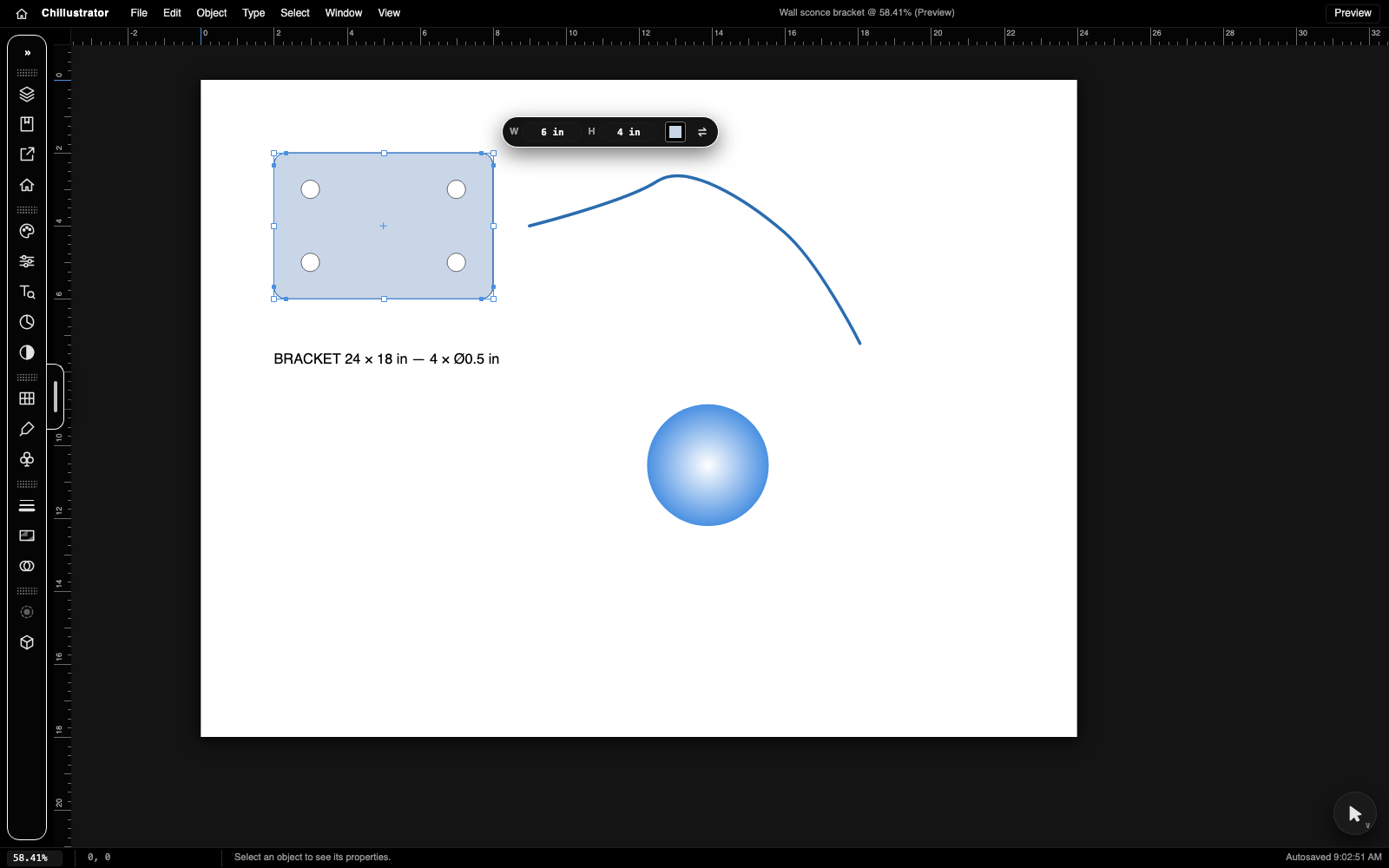1389x868 pixels.
Task: Open the Type menu
Action: (x=253, y=13)
